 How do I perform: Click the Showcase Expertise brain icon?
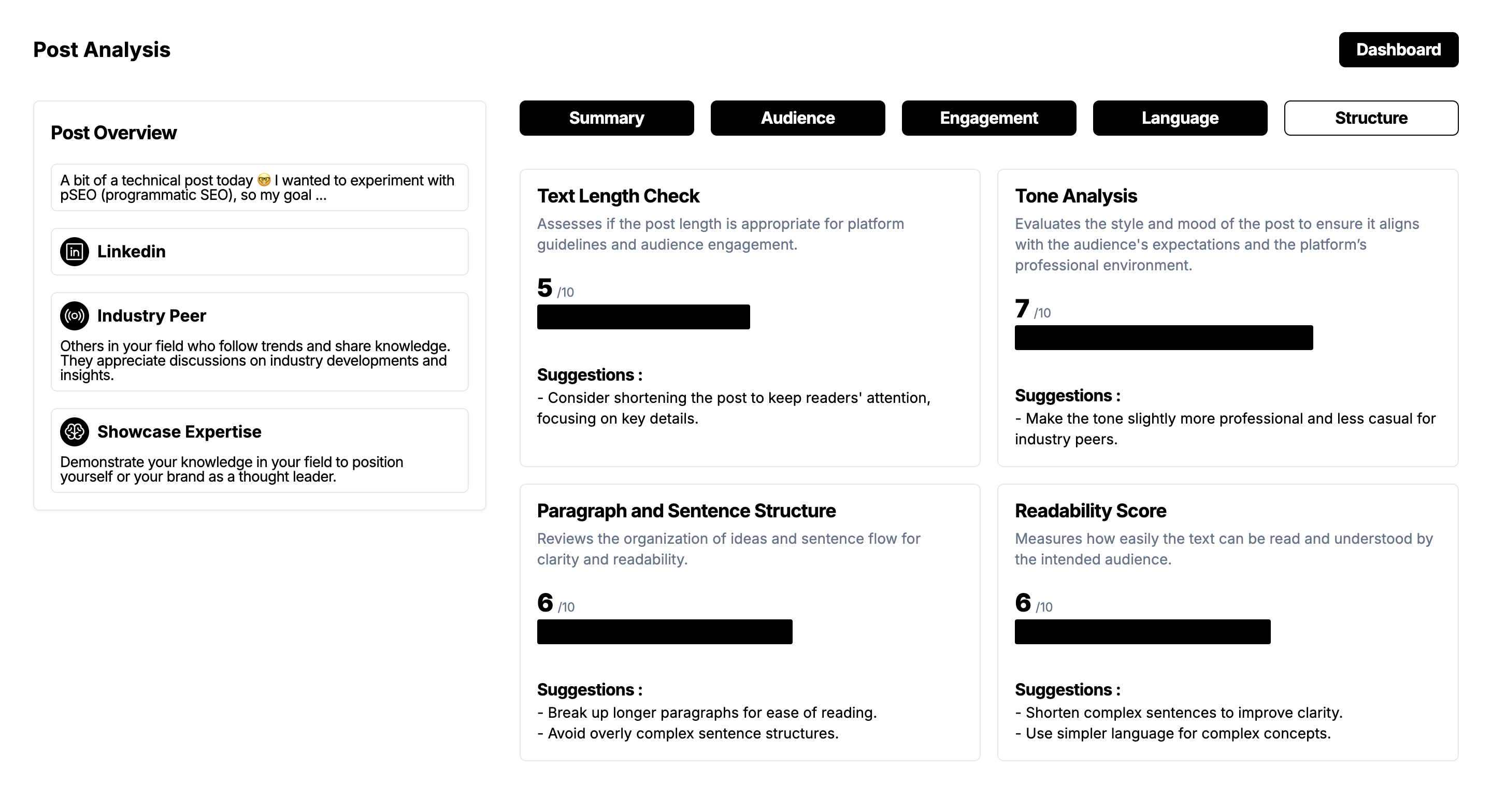(75, 431)
